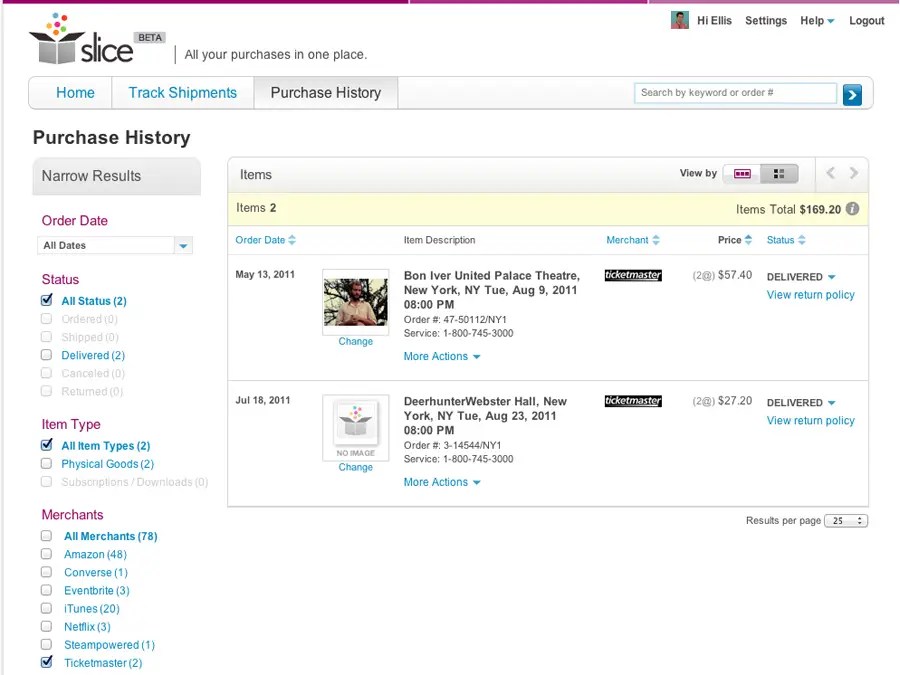
Task: Check the All Merchants (78) checkbox
Action: point(46,536)
